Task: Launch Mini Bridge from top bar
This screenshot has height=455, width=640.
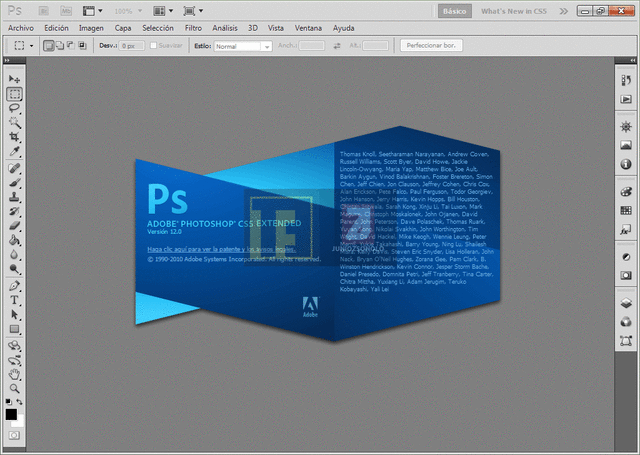Action: [66, 11]
